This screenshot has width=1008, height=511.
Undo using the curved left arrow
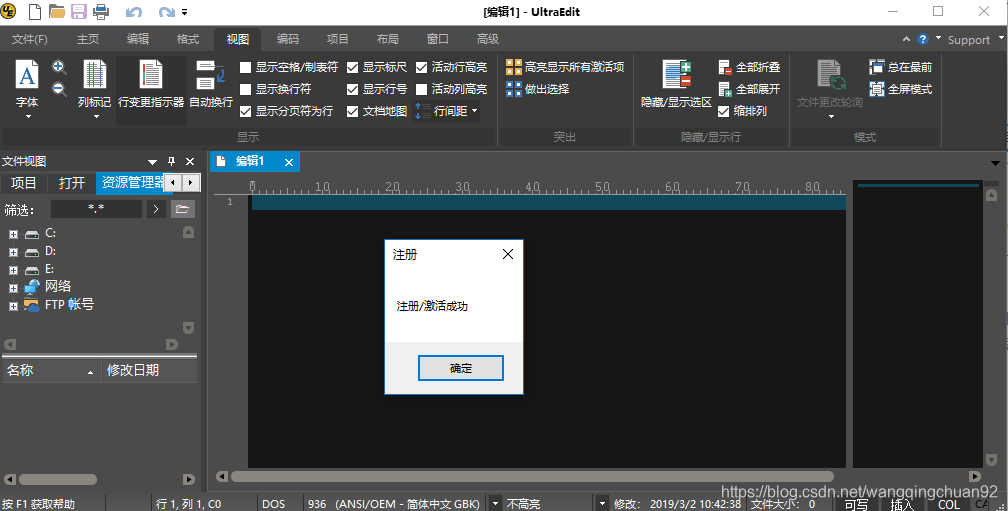click(x=134, y=12)
